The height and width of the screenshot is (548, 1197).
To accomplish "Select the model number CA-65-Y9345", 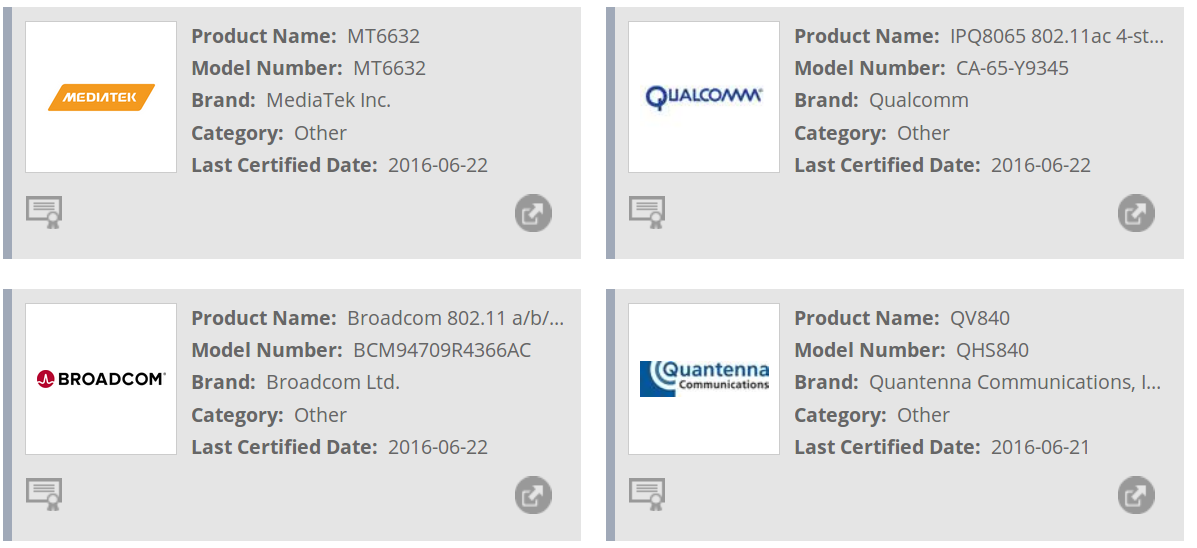I will coord(1012,68).
